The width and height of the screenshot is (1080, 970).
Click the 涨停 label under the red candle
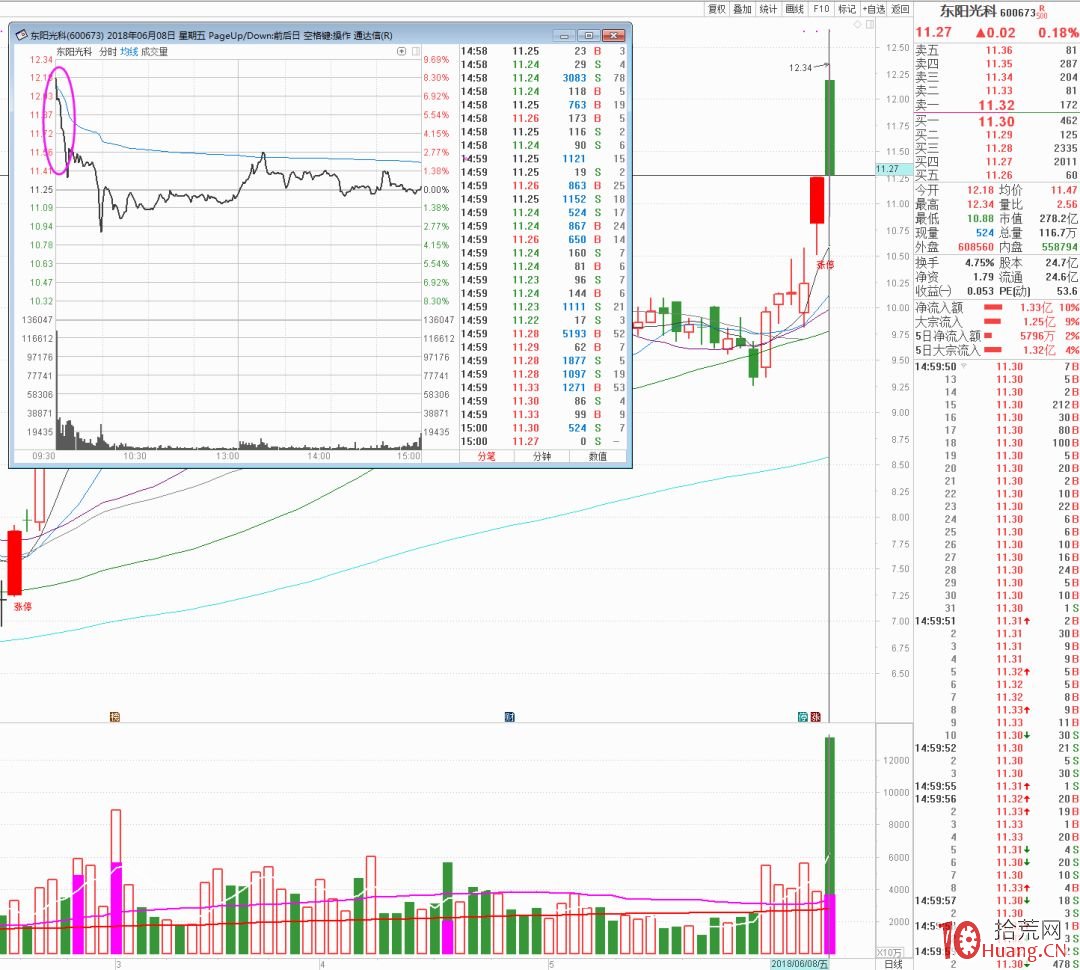click(825, 265)
